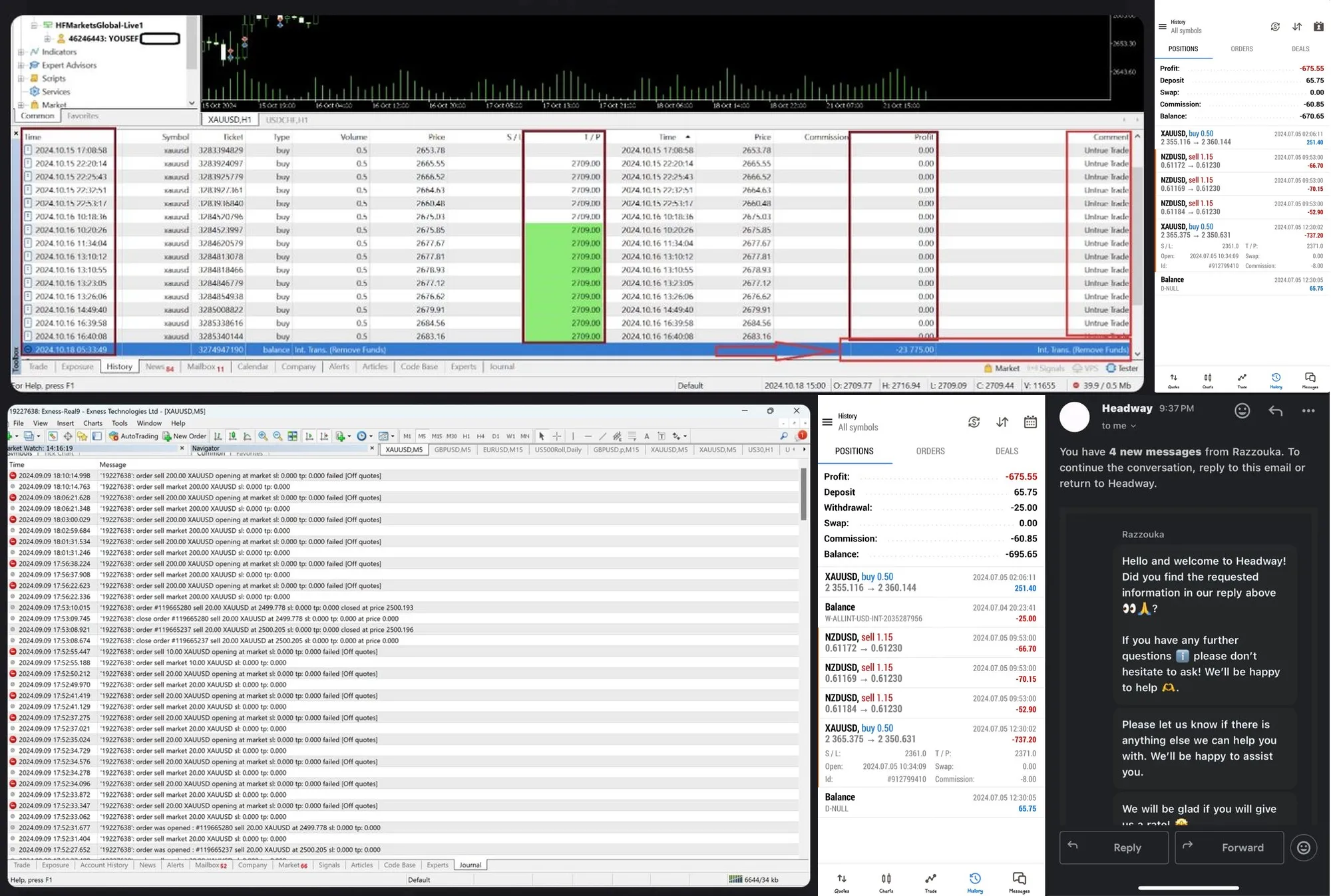
Task: Open the Data Window toolbar icon
Action: 67,436
